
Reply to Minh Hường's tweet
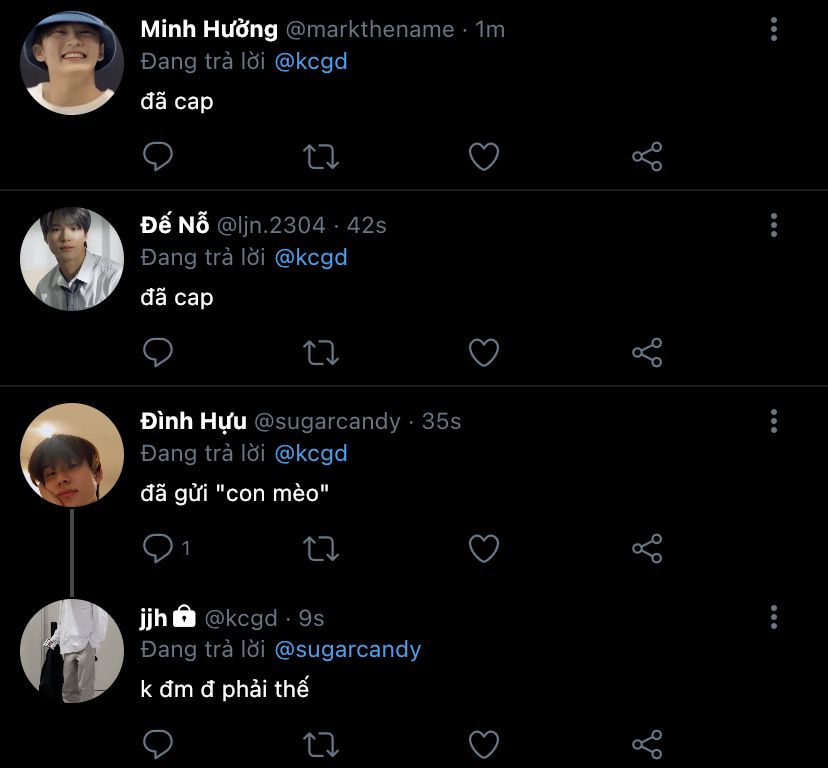158,156
